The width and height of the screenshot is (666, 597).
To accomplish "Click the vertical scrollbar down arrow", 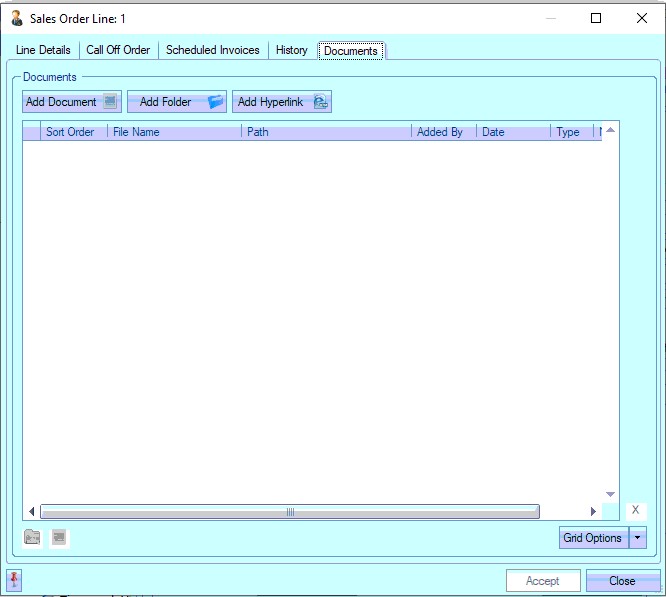I will tap(611, 494).
